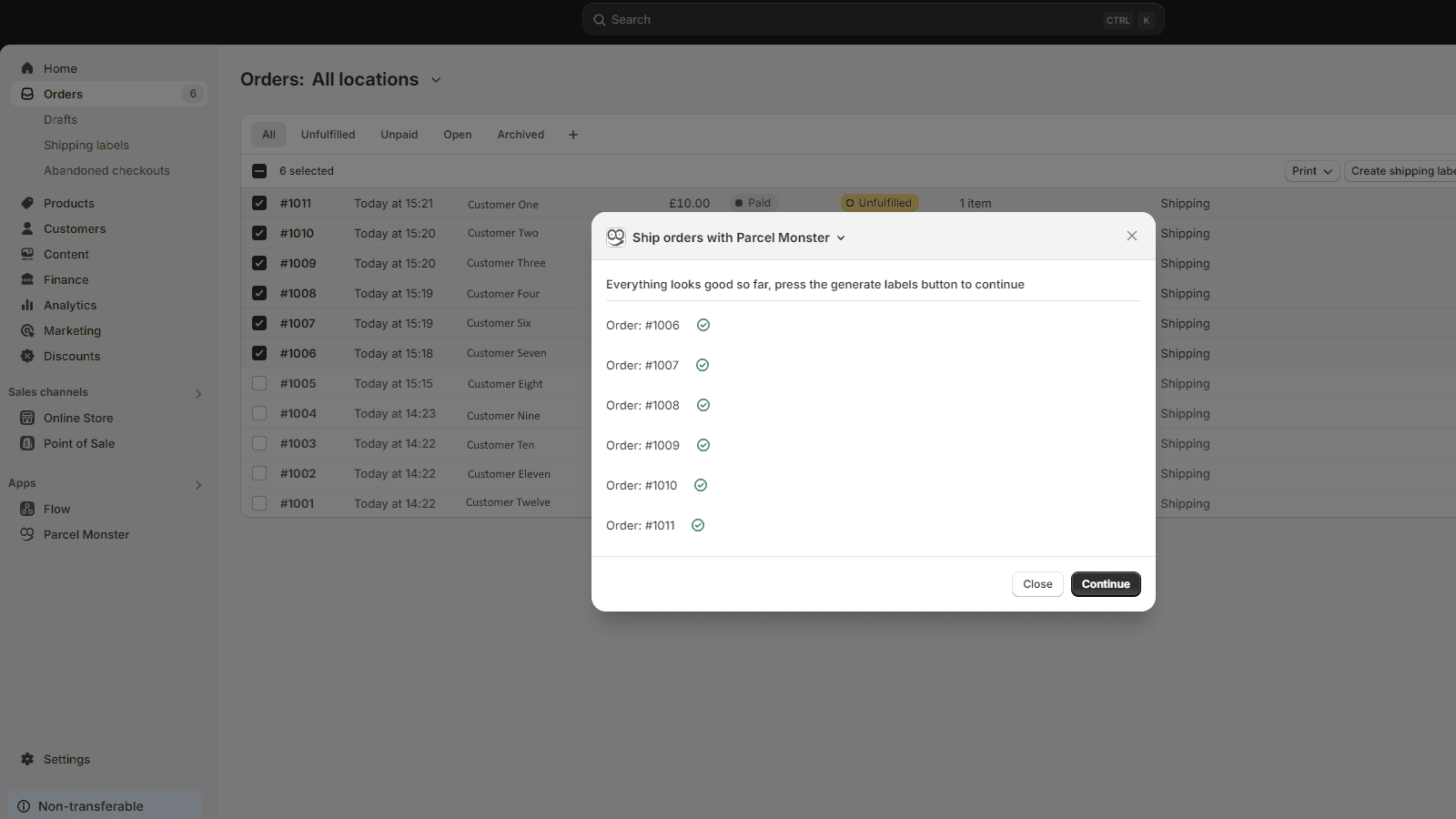Expand the Sales channels section
The height and width of the screenshot is (819, 1456).
point(198,393)
